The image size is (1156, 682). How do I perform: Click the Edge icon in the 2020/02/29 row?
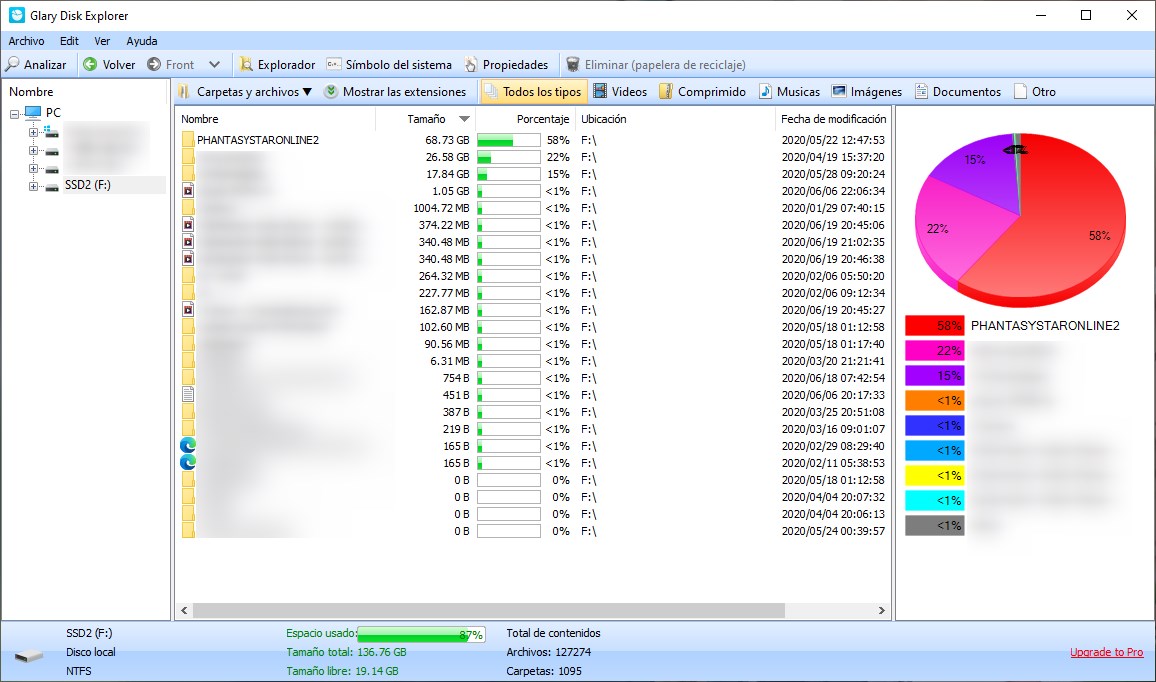188,445
